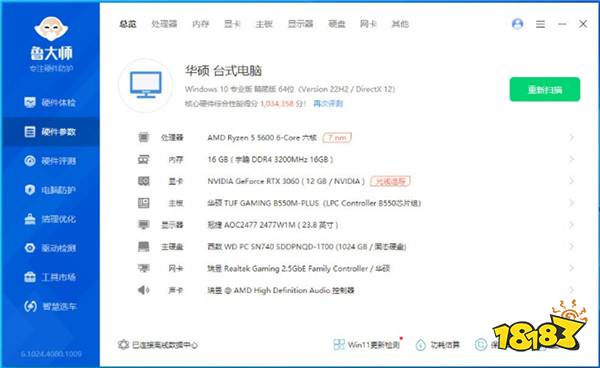Click the 鲁大师 logo mascot
This screenshot has height=368, width=600.
(51, 29)
